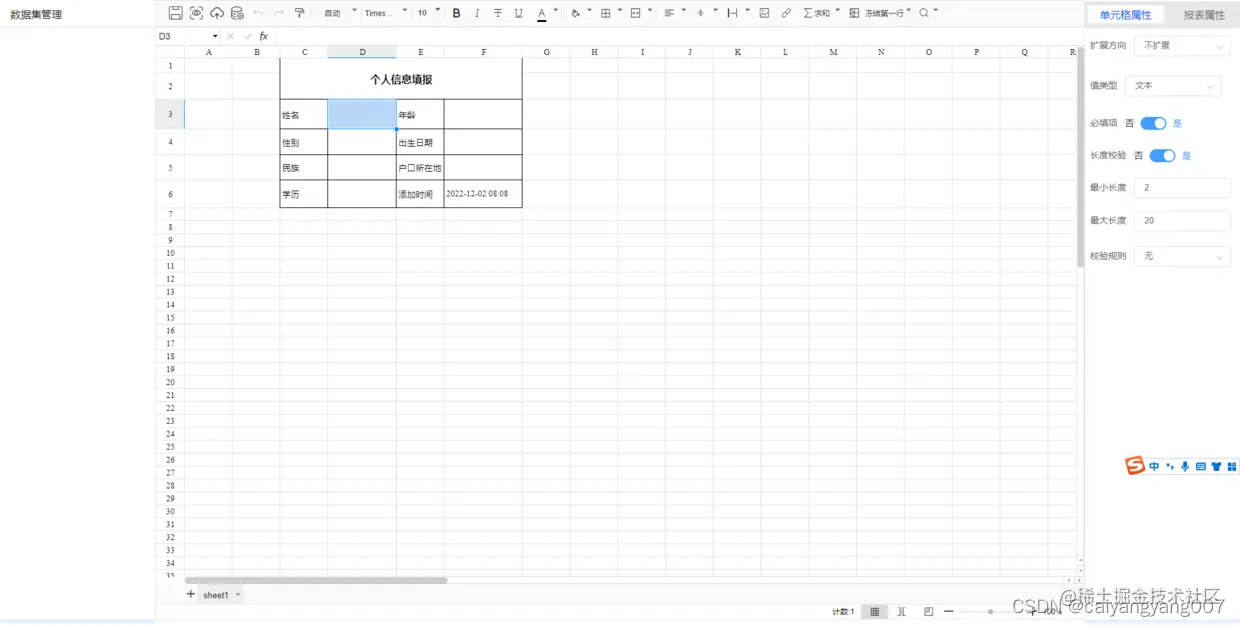Click the text wrap icon
The height and width of the screenshot is (626, 1240).
pos(733,13)
